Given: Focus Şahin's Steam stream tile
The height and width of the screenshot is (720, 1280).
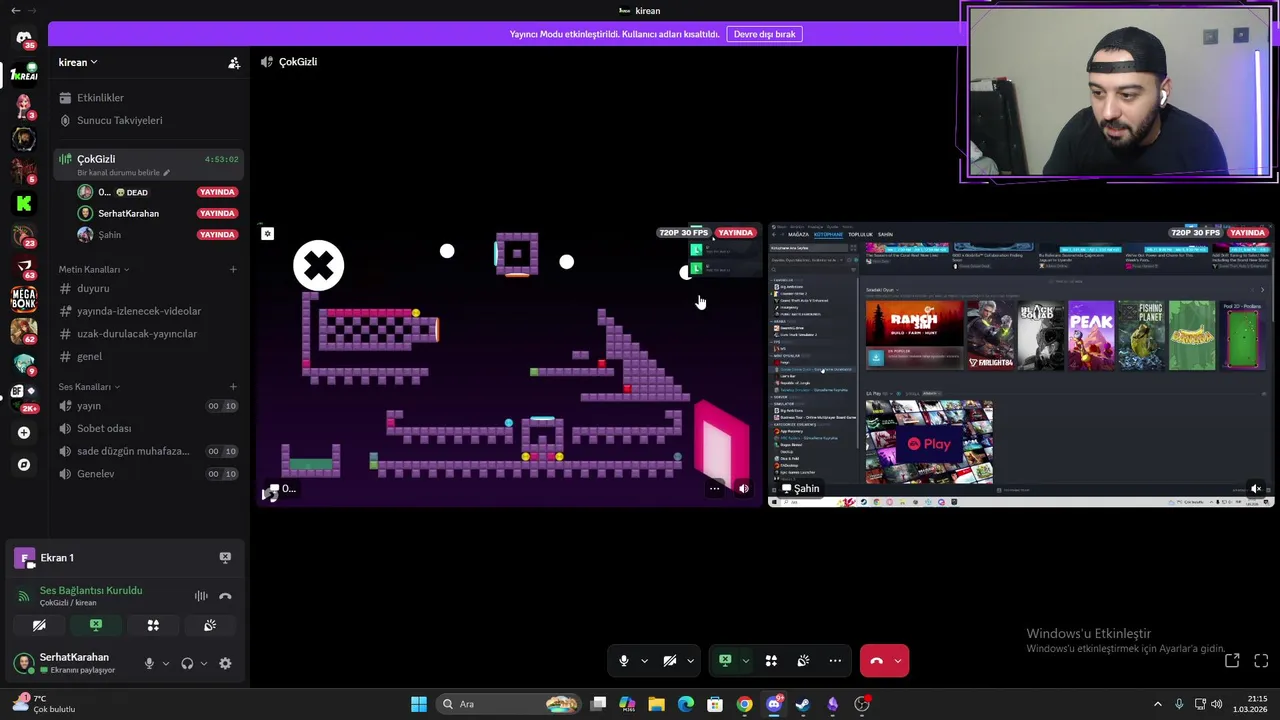Looking at the screenshot, I should click(x=1021, y=365).
